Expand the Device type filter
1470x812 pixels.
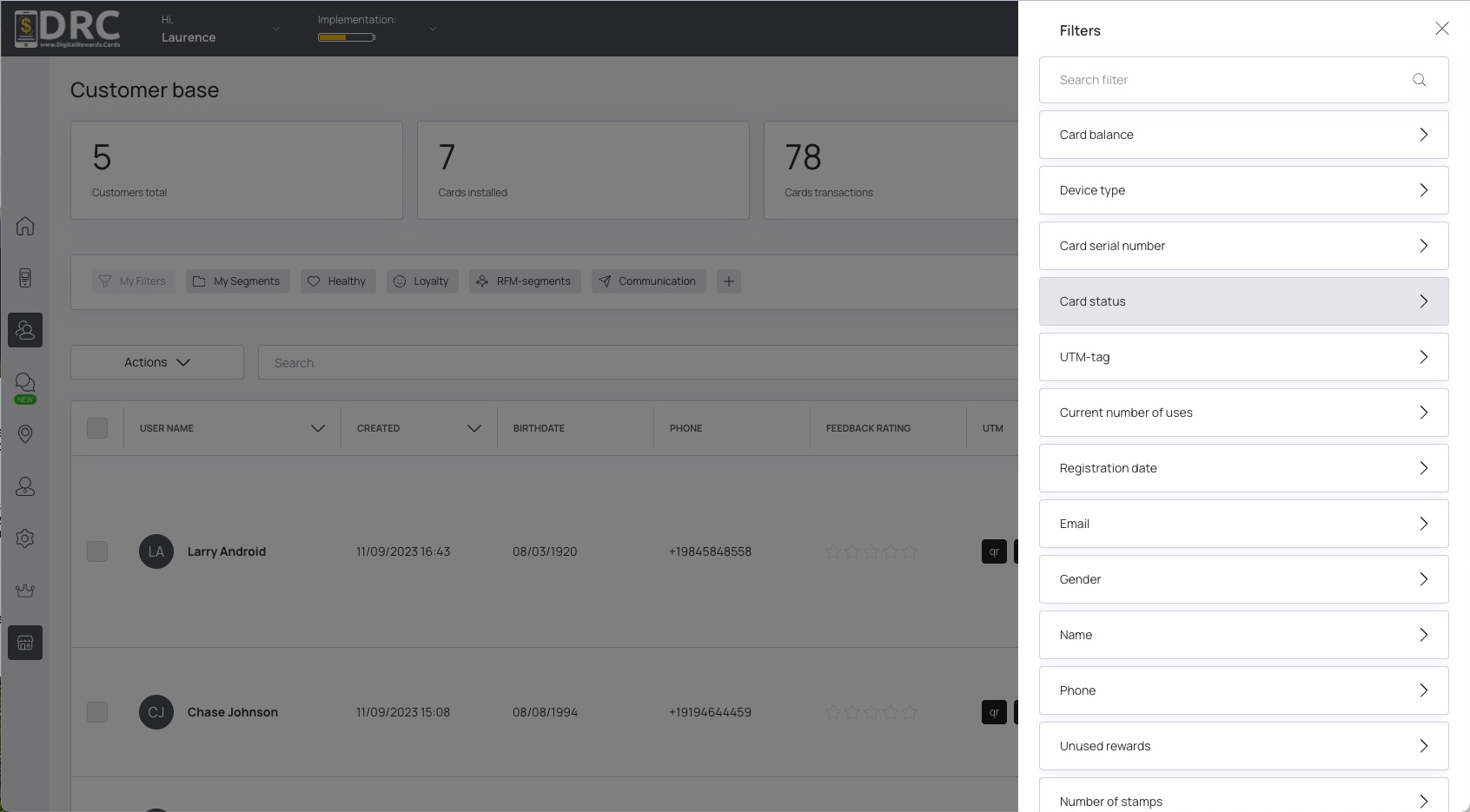[x=1243, y=190]
